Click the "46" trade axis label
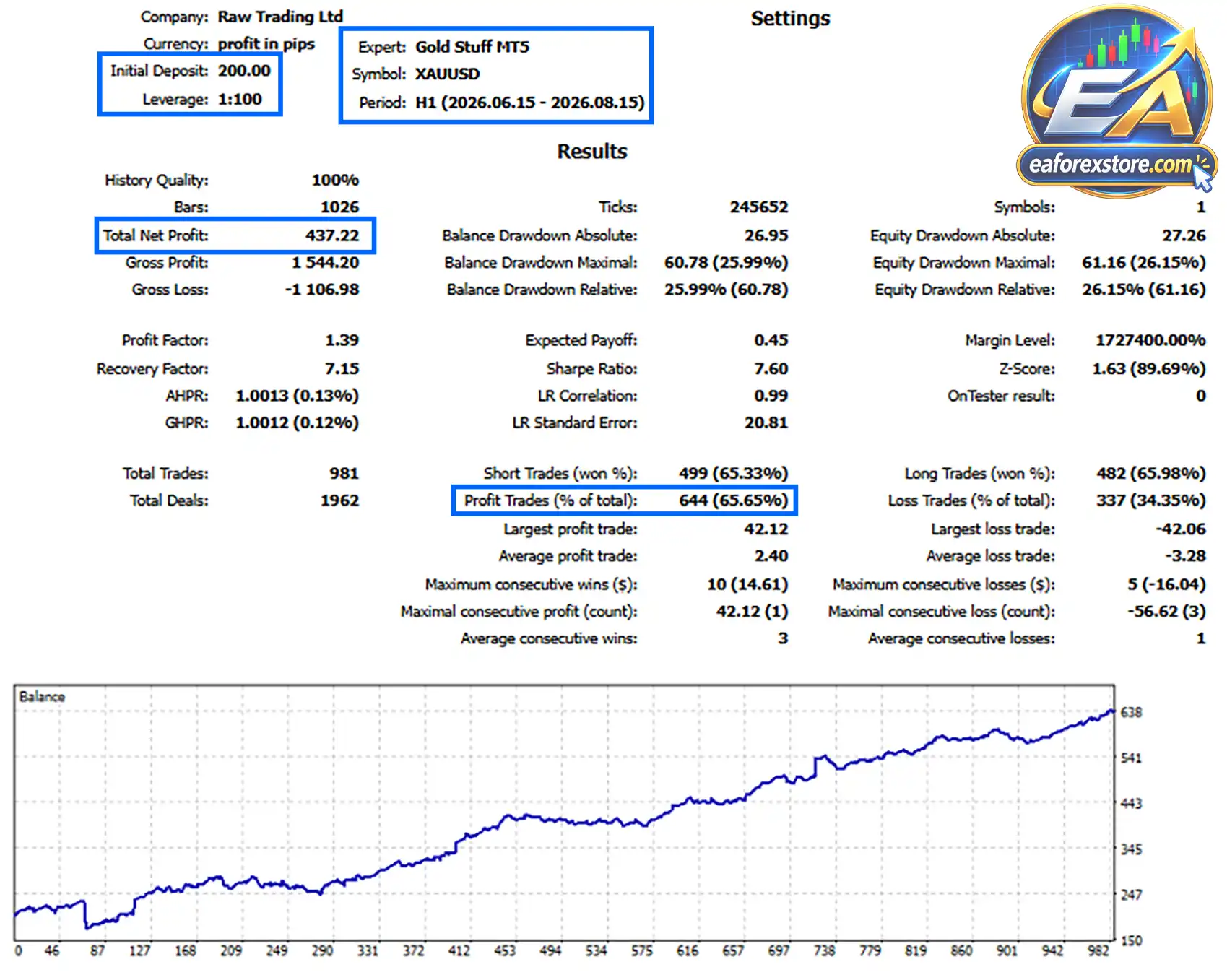The height and width of the screenshot is (980, 1227). [52, 951]
